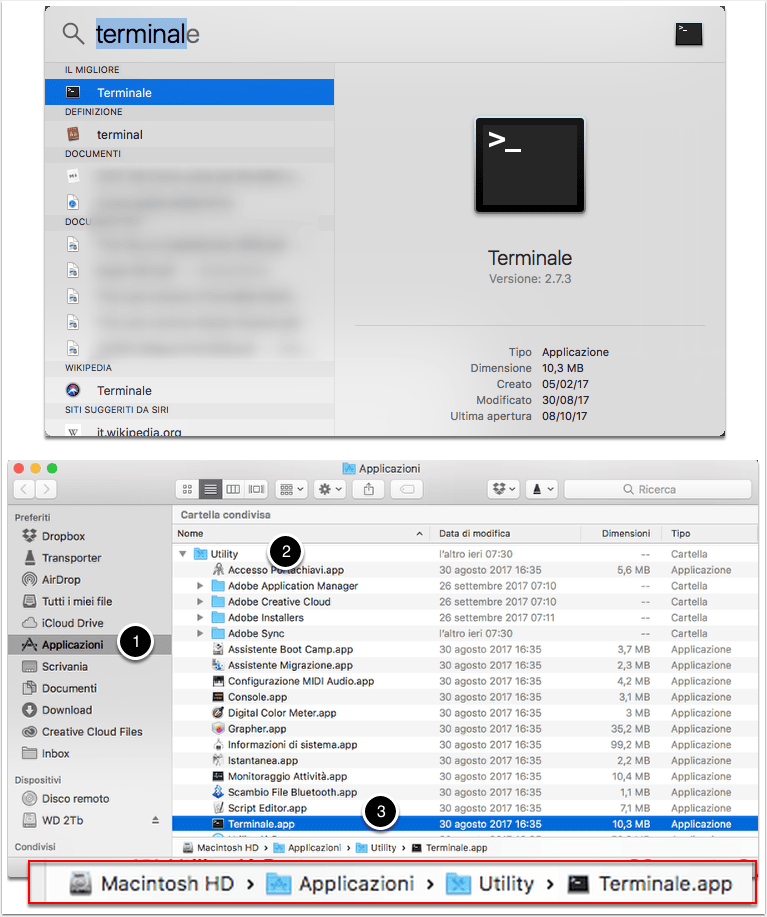
Task: Open Transporter in the sidebar
Action: pyautogui.click(x=90, y=557)
